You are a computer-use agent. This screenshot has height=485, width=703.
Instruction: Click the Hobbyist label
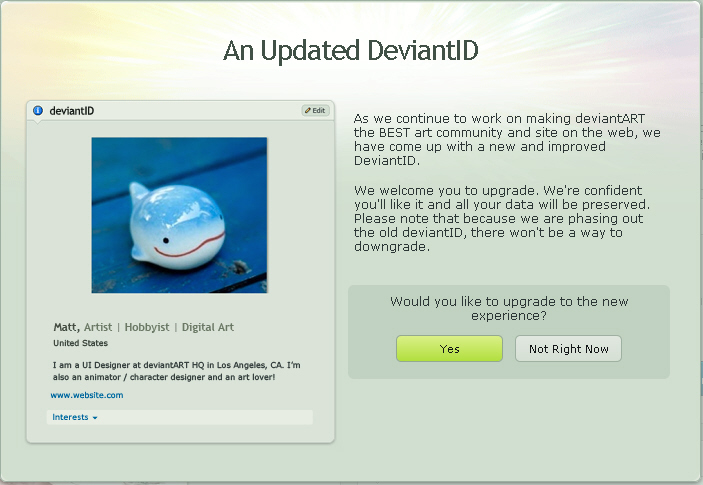click(147, 327)
